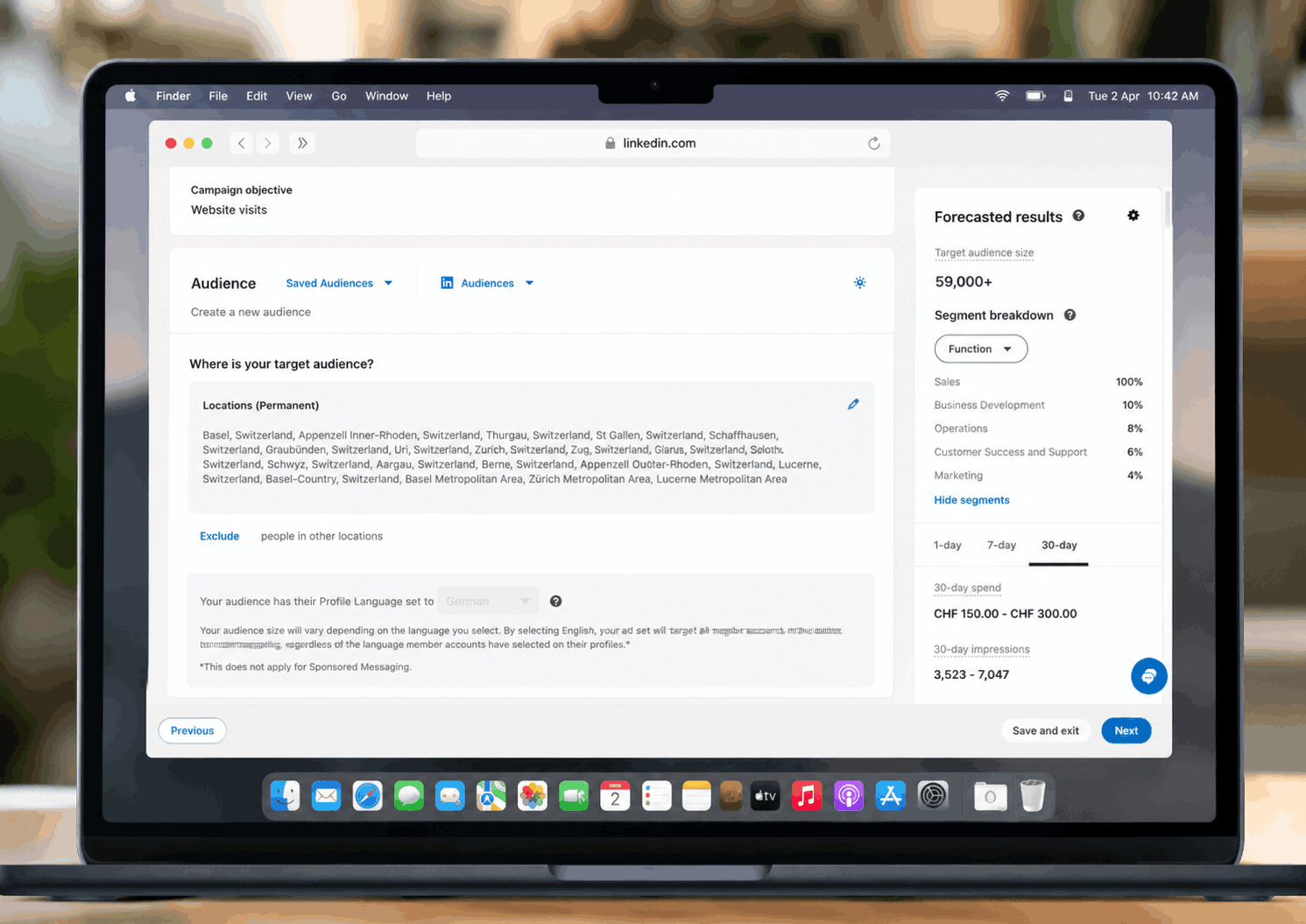The image size is (1306, 924).
Task: Click the help icon beside Forecasted results
Action: tap(1078, 215)
